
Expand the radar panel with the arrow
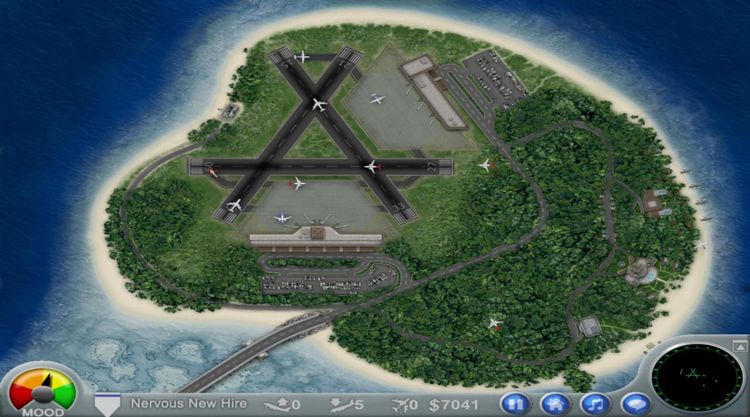[740, 345]
